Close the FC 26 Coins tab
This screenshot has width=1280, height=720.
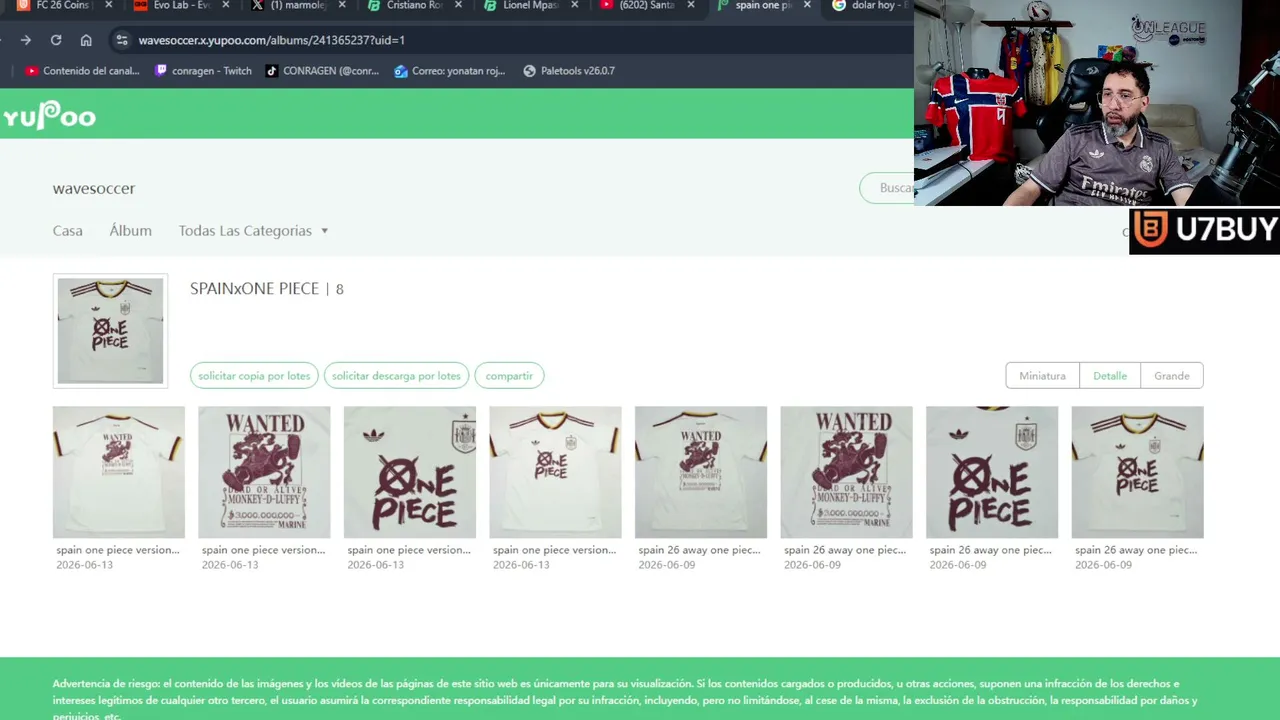point(108,5)
